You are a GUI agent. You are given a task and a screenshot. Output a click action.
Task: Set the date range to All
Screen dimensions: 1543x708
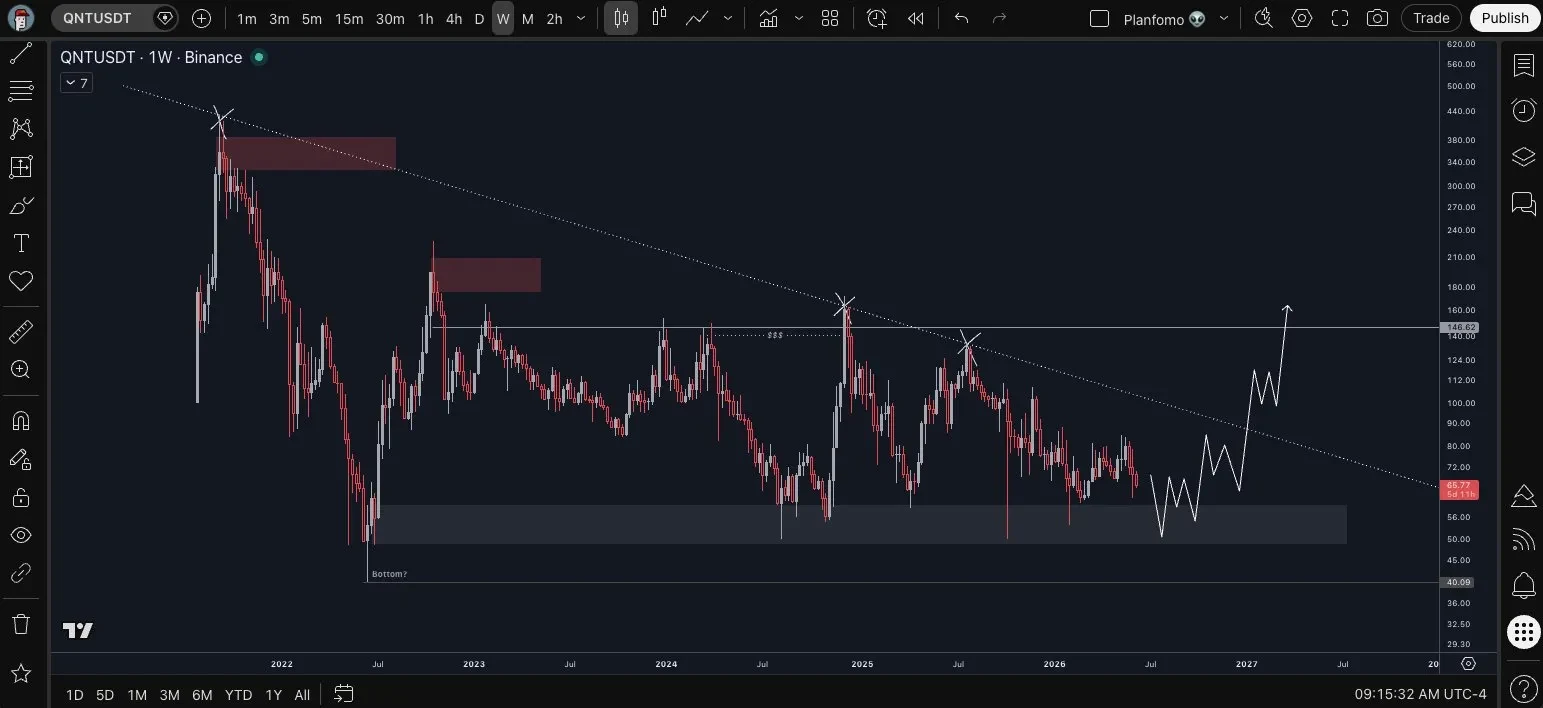[x=302, y=694]
